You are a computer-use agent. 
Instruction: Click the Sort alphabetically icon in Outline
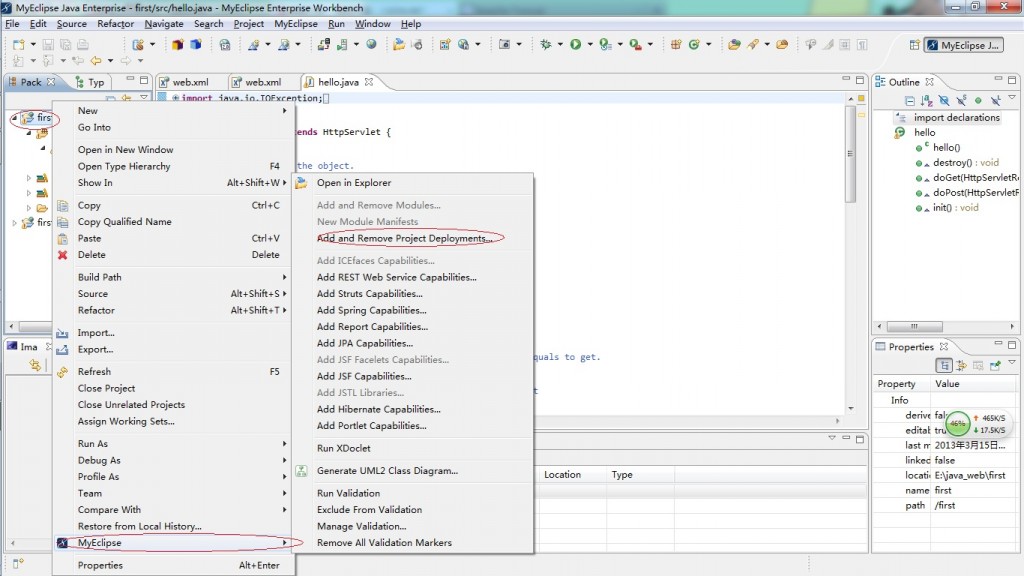point(927,101)
